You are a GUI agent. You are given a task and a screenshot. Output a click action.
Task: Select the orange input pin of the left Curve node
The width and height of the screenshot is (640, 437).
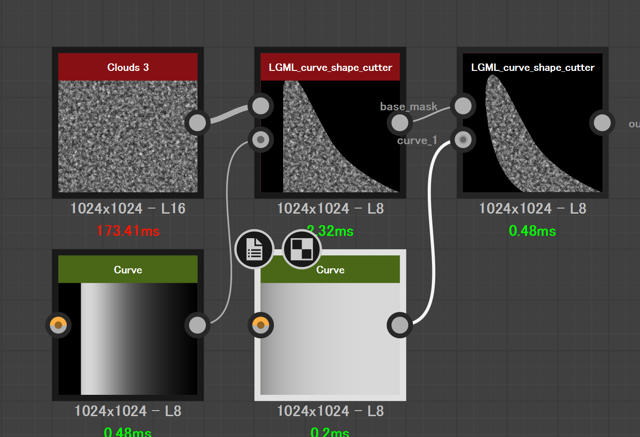(x=59, y=325)
